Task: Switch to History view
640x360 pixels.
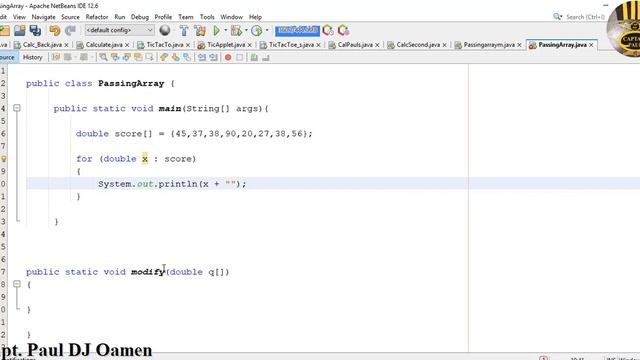Action: 33,57
